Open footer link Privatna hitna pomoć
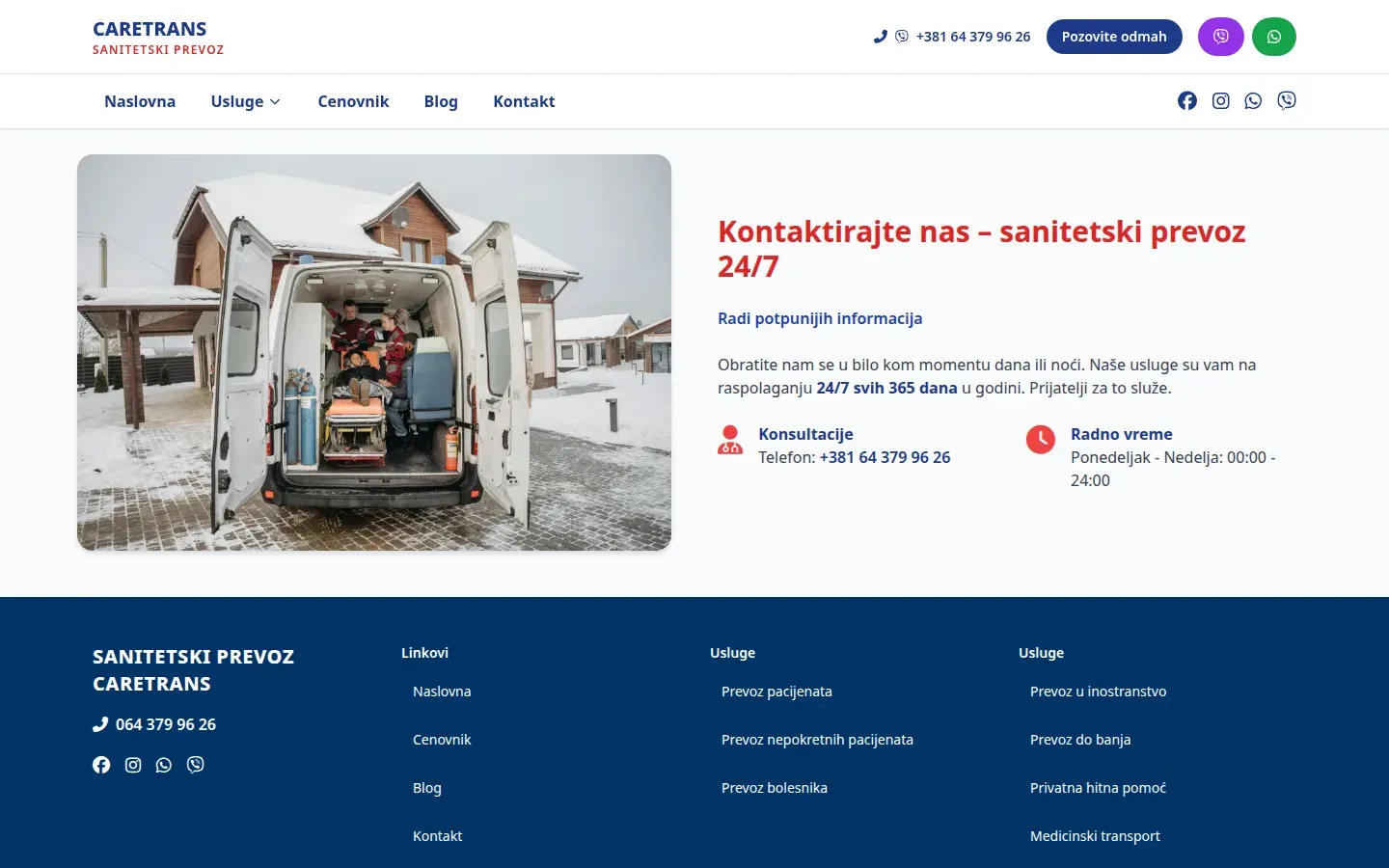Viewport: 1389px width, 868px height. pyautogui.click(x=1099, y=788)
